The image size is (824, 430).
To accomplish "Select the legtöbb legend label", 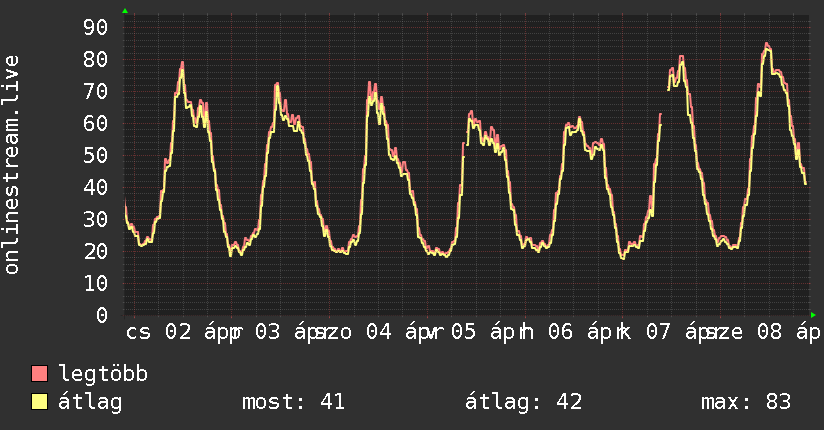I will [x=103, y=373].
